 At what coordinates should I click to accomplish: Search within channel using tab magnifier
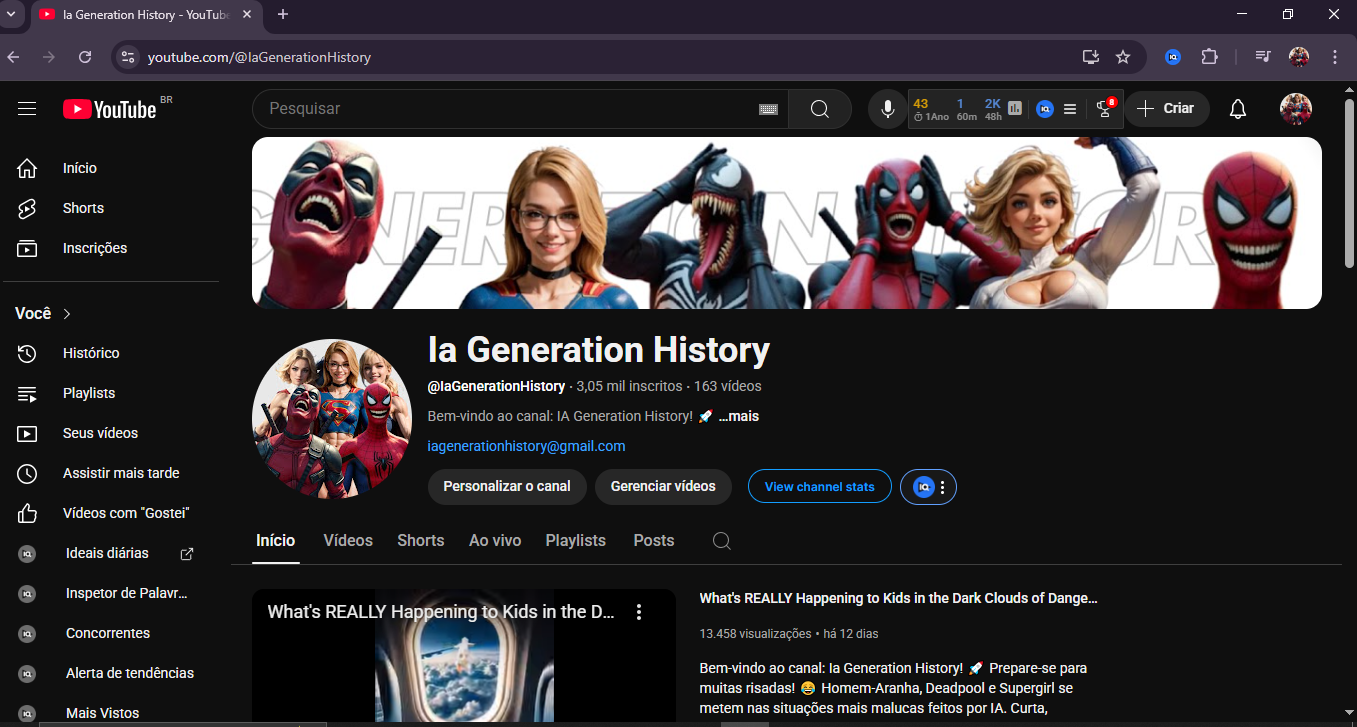point(722,541)
